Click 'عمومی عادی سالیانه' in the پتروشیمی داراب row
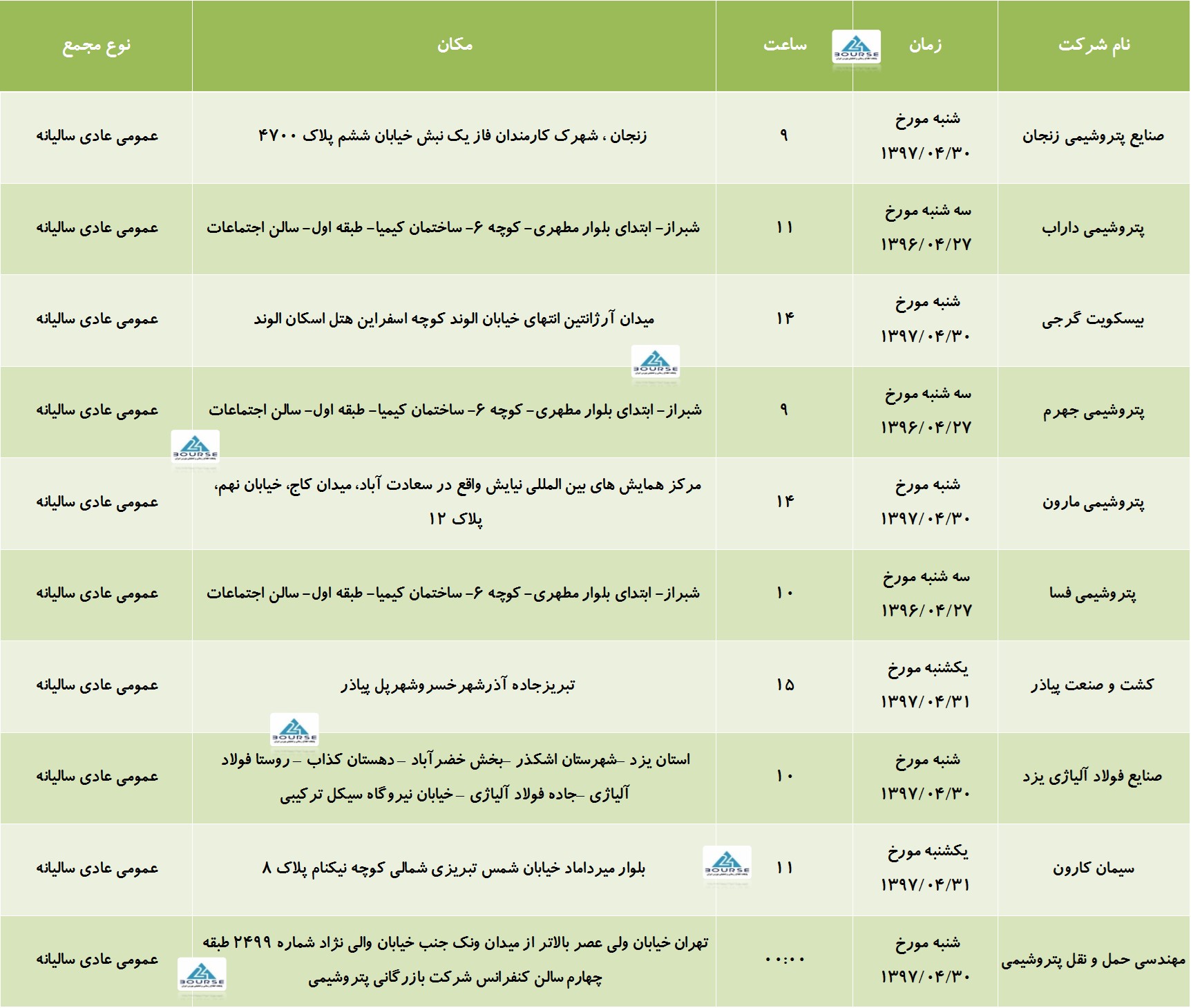This screenshot has width=1191, height=1008. [97, 228]
